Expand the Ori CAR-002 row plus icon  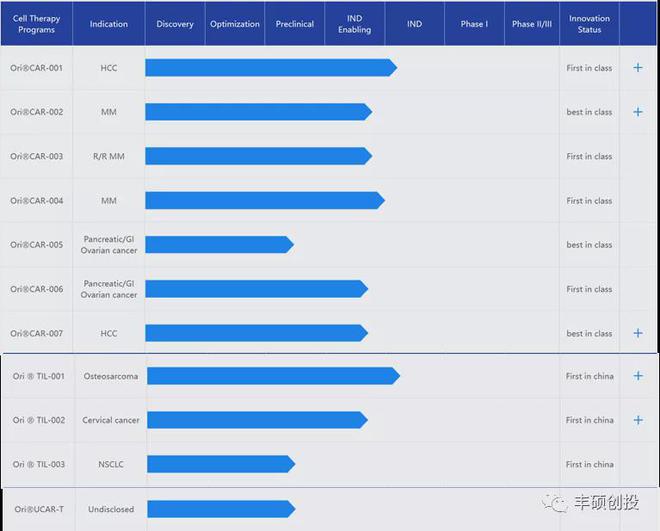coord(638,112)
